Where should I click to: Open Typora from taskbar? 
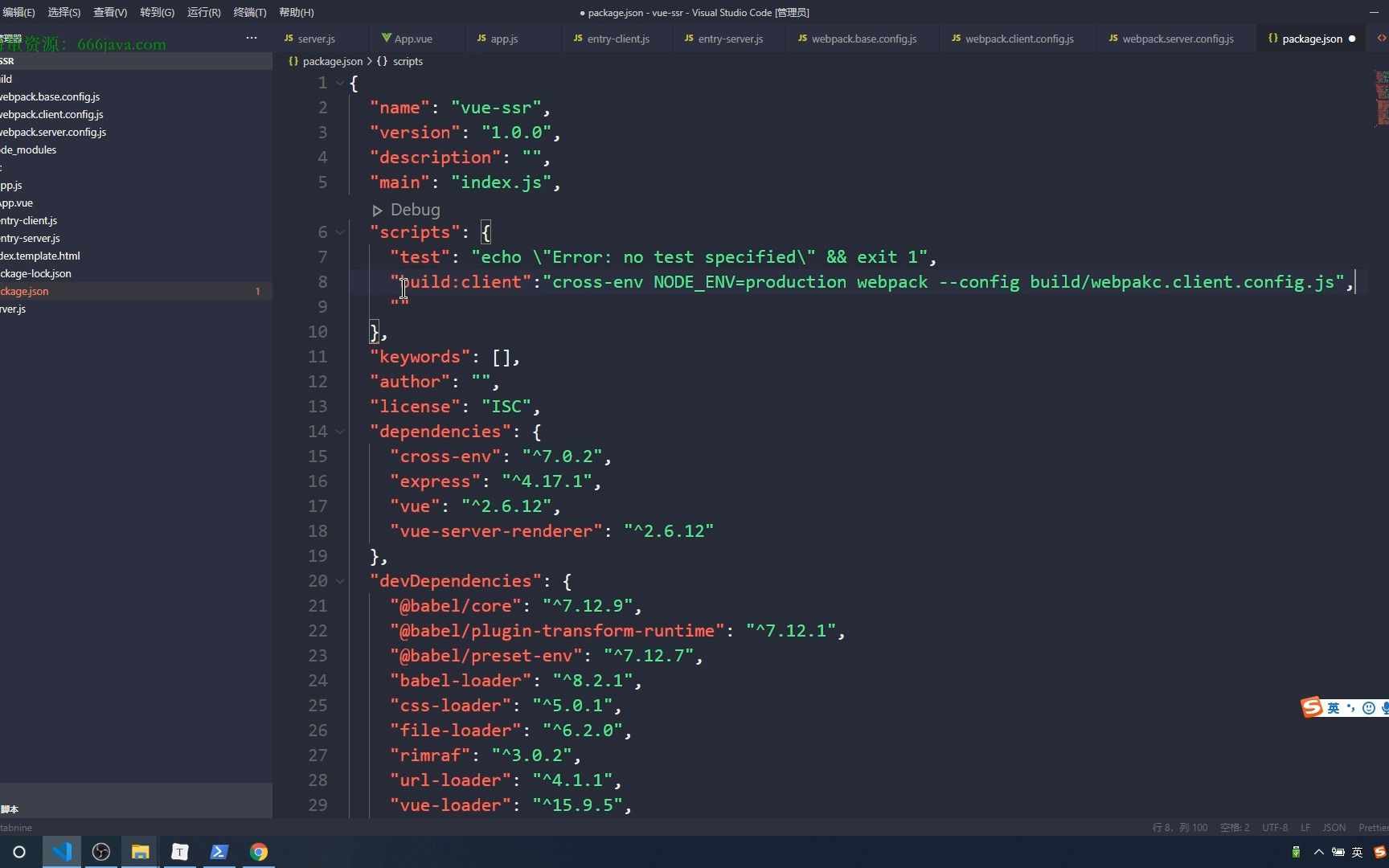pos(180,852)
